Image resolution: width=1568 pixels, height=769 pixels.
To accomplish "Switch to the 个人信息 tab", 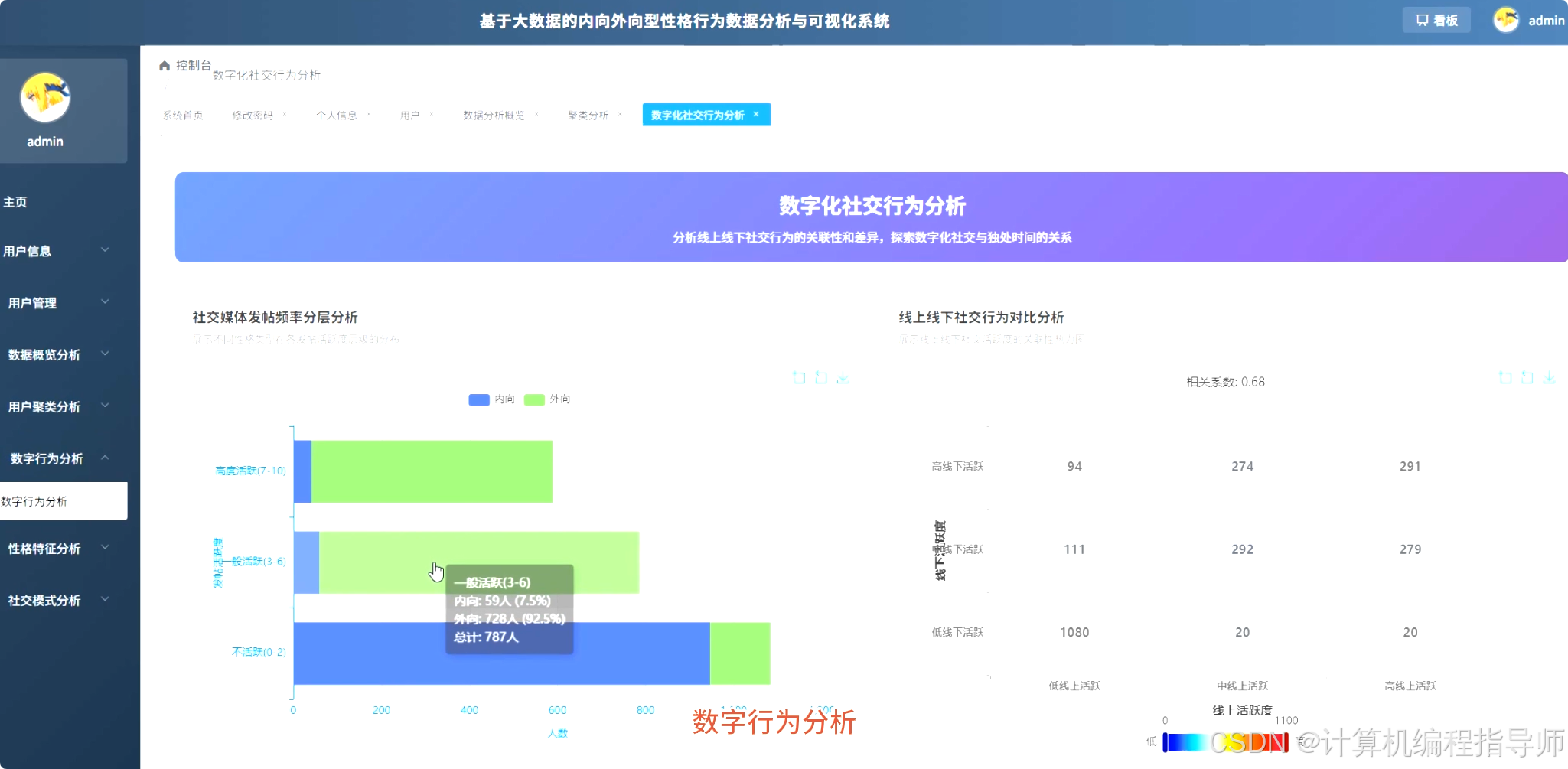I will tap(337, 116).
